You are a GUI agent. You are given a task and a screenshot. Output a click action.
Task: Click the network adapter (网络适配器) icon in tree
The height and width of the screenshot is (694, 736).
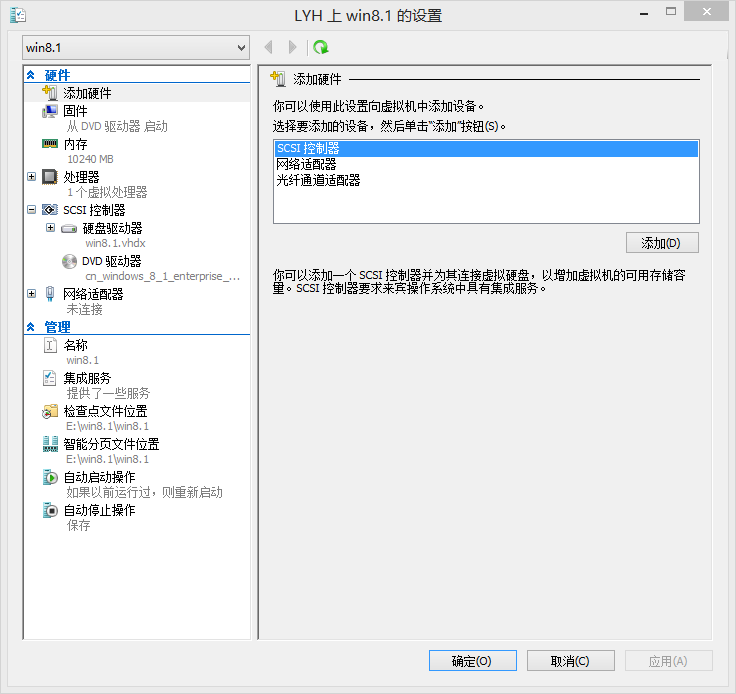[x=50, y=294]
